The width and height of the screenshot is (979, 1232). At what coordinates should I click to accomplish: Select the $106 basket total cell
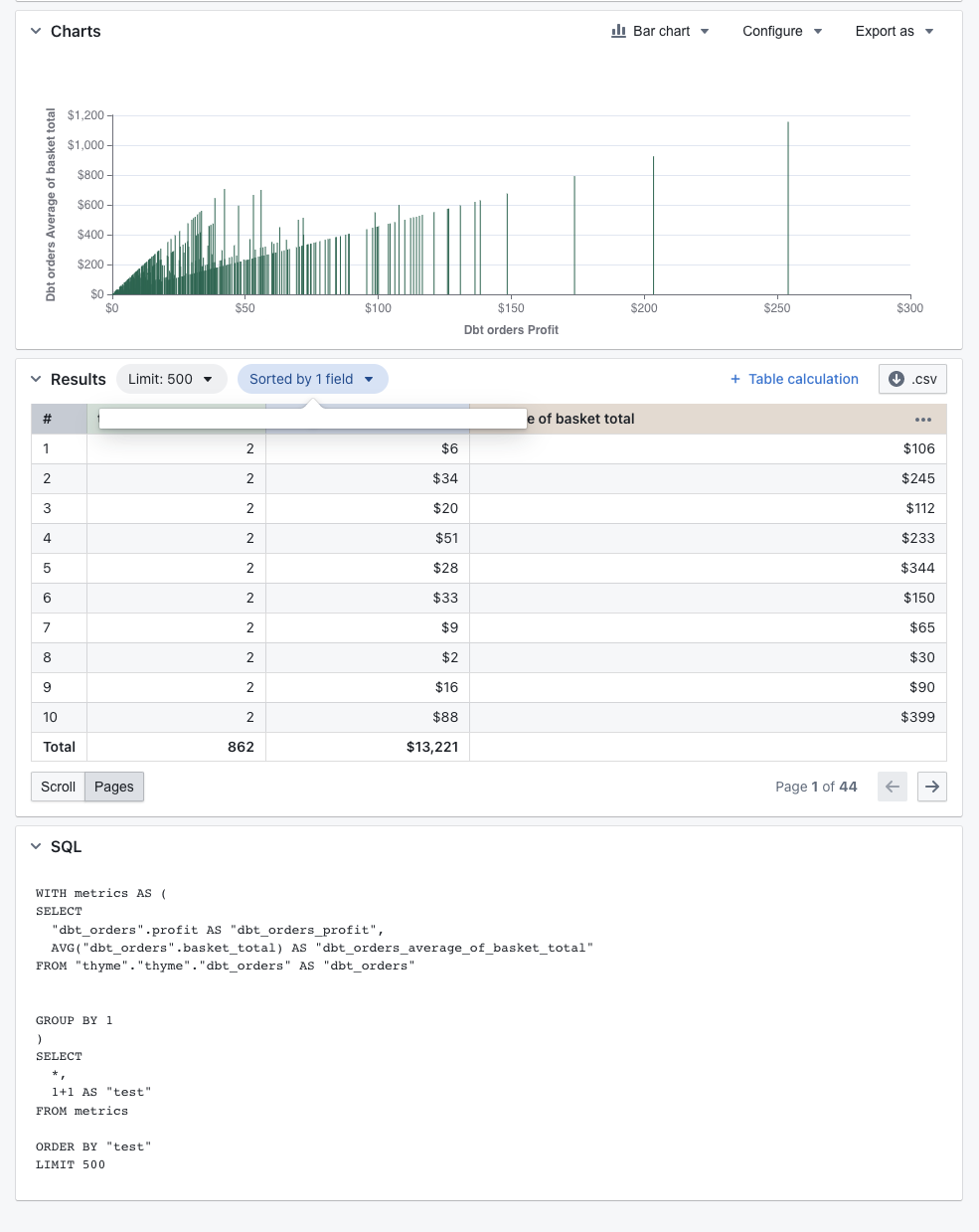[x=708, y=448]
